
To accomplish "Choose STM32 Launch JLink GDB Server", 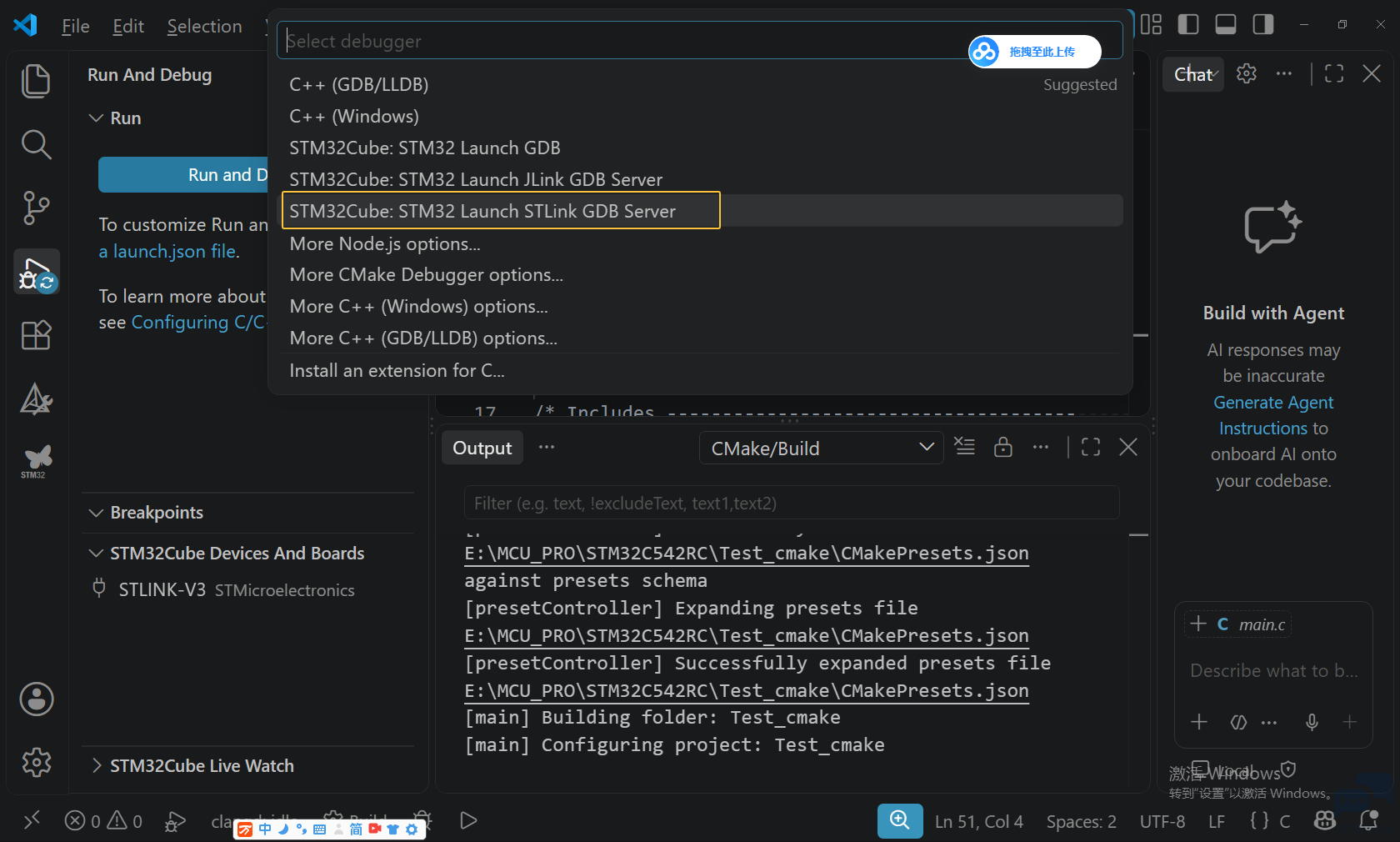I will (x=700, y=180).
